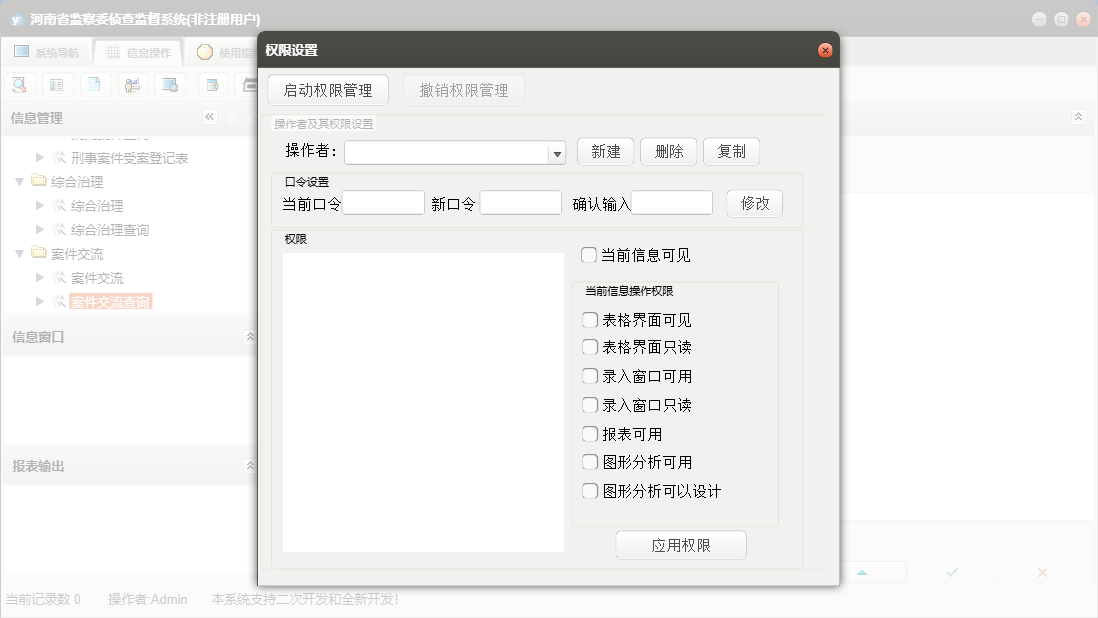
Task: Click 操作者:Admin status bar text
Action: (148, 599)
